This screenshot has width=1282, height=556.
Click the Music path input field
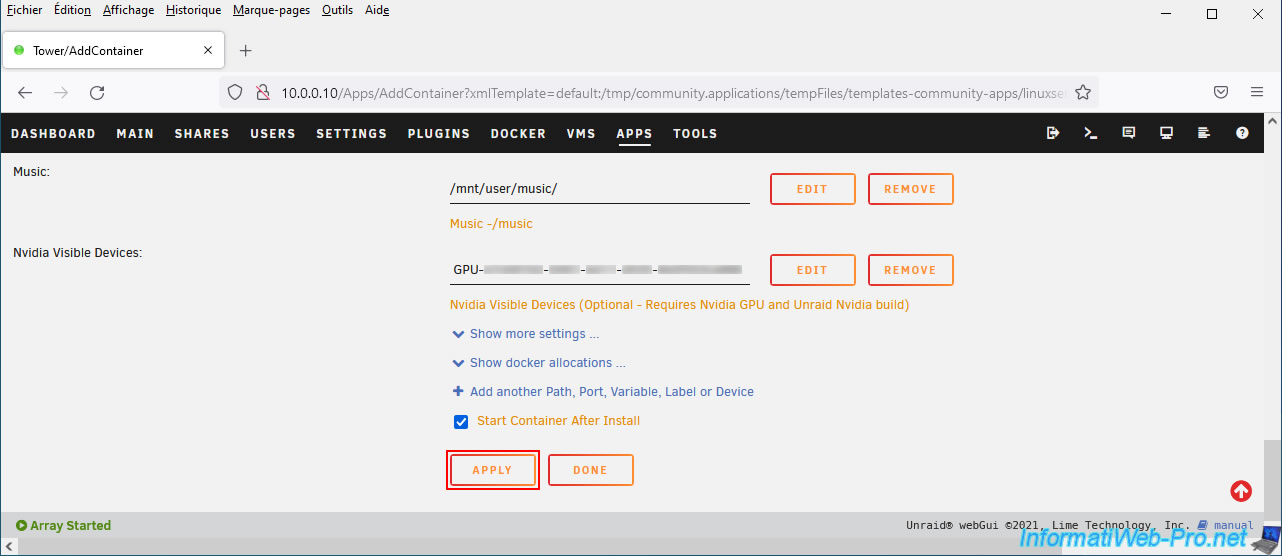click(599, 189)
